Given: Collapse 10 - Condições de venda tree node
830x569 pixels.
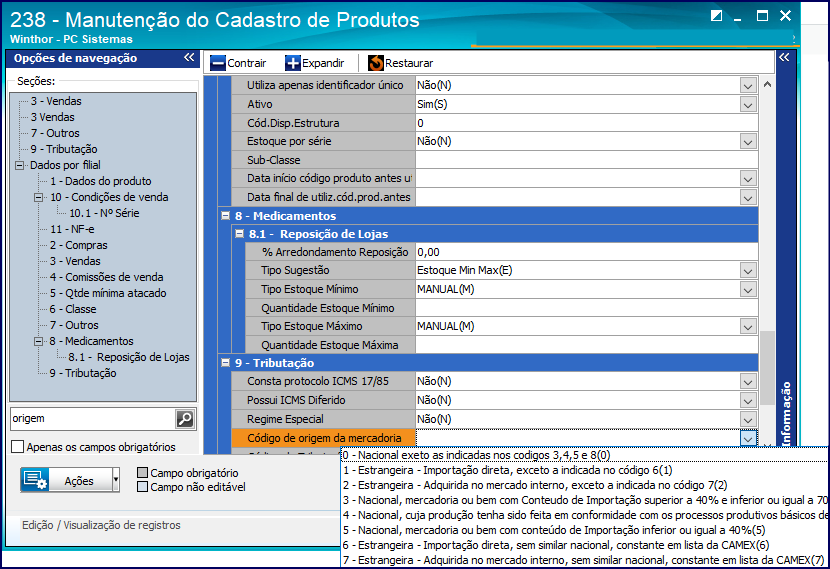Looking at the screenshot, I should pyautogui.click(x=39, y=197).
